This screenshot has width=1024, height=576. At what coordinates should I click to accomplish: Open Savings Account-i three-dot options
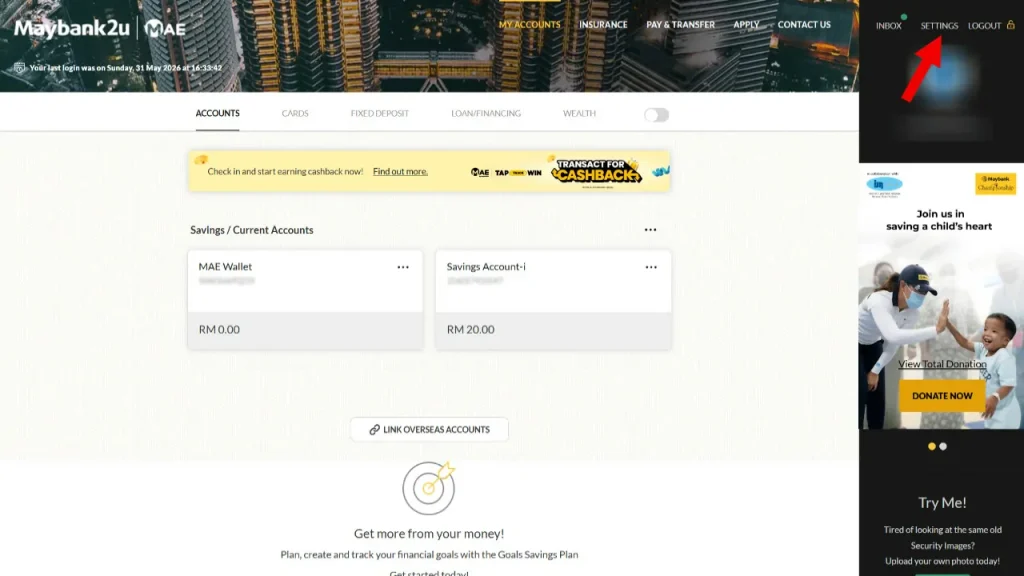click(651, 267)
